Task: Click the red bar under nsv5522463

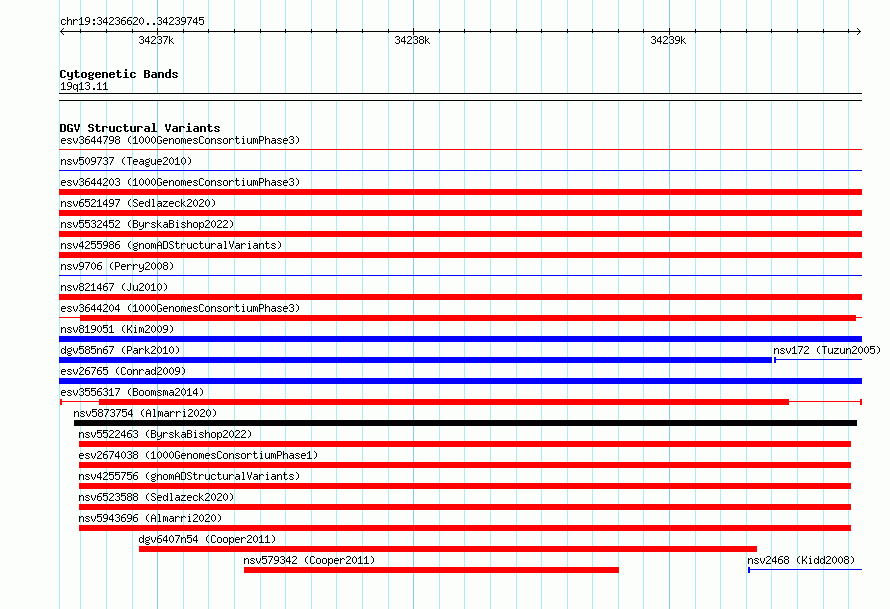Action: tap(465, 444)
